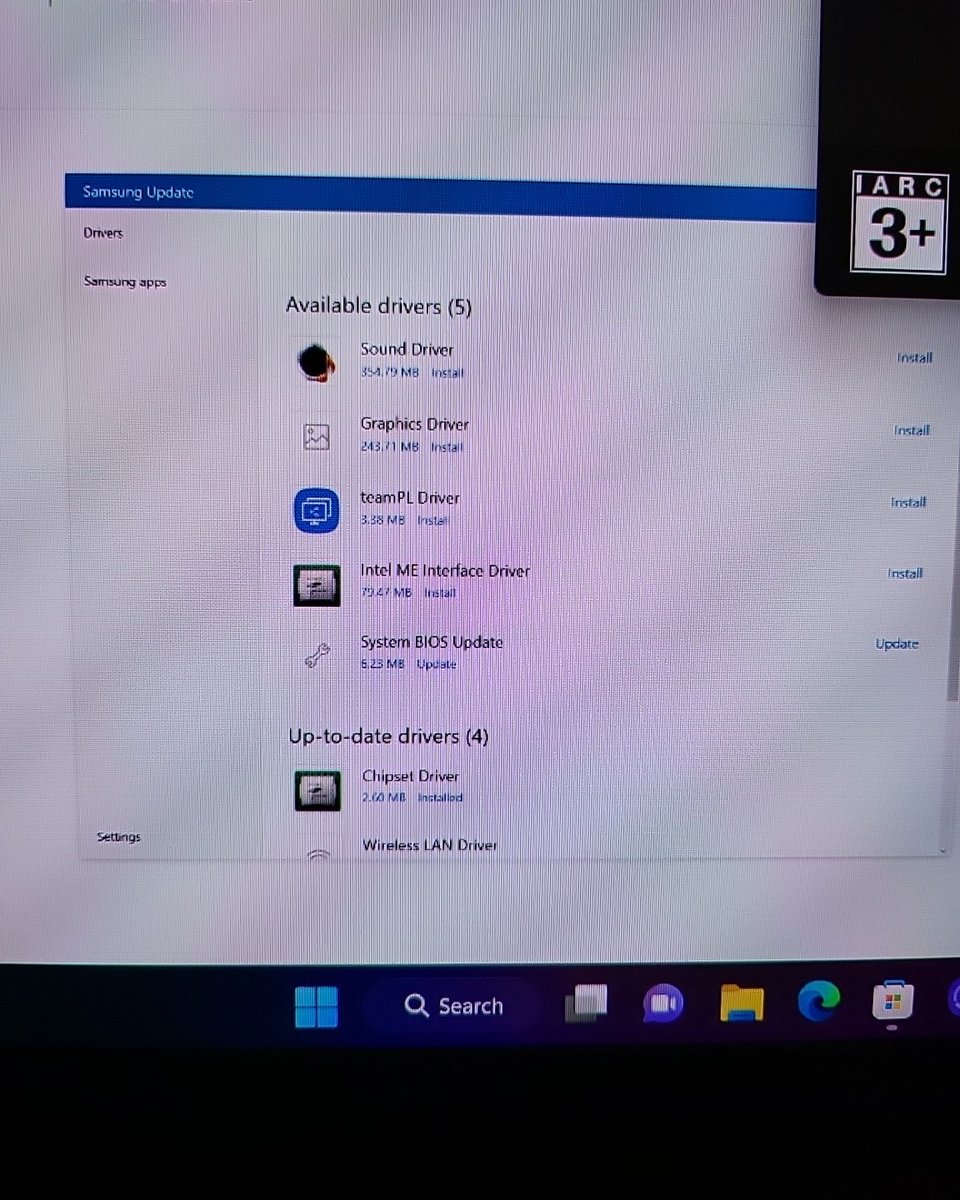The height and width of the screenshot is (1200, 960).
Task: Click Installed status under Chipset Driver
Action: (440, 798)
